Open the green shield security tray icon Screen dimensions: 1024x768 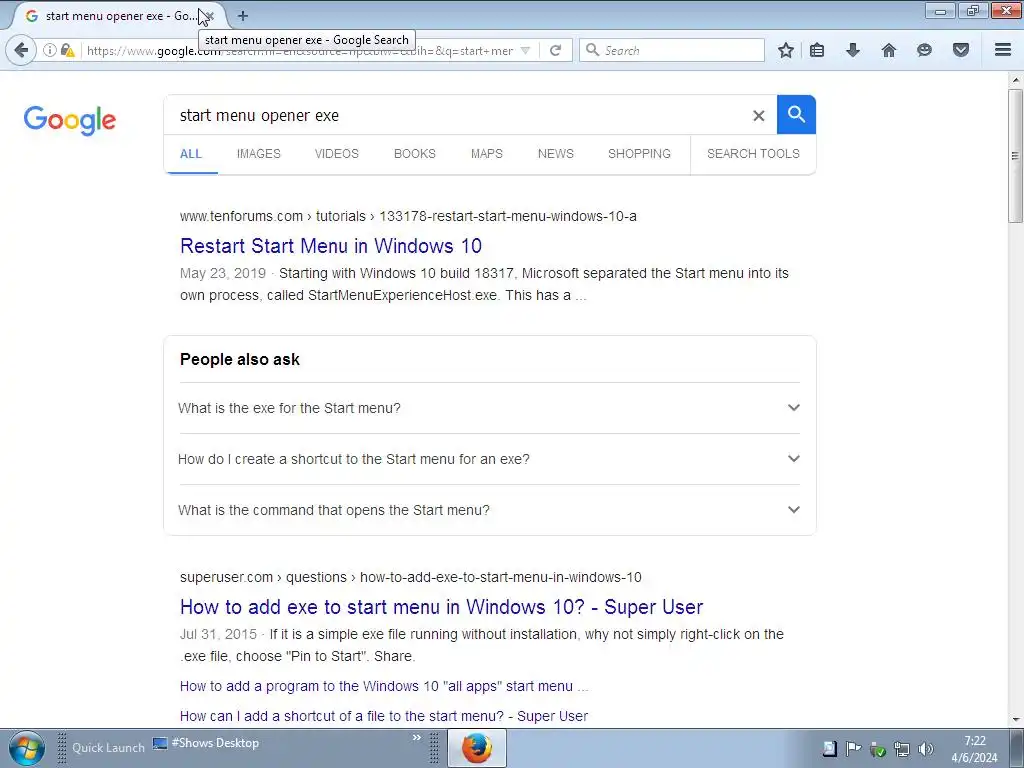(878, 748)
